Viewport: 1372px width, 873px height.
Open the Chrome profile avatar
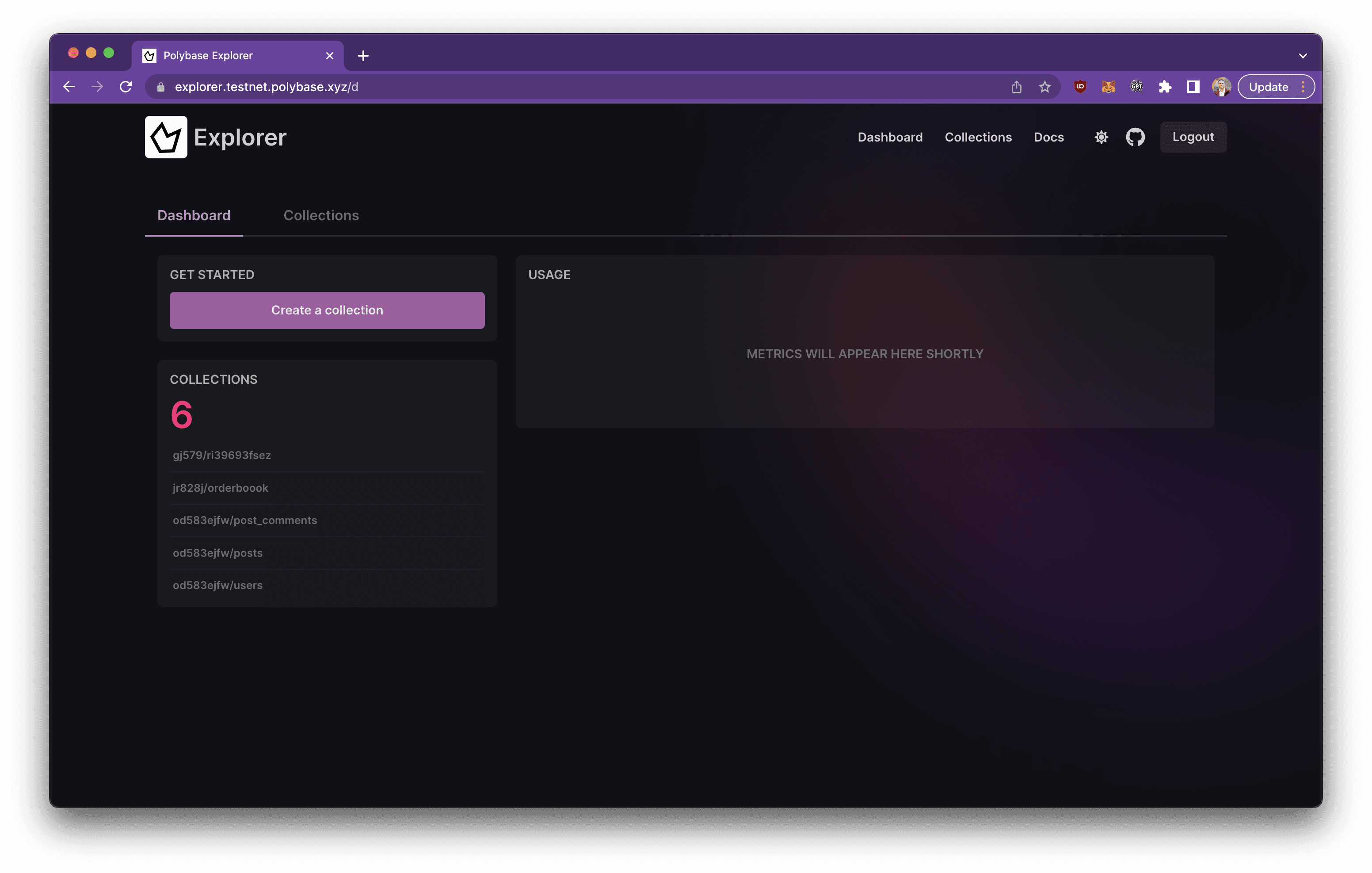click(1221, 87)
